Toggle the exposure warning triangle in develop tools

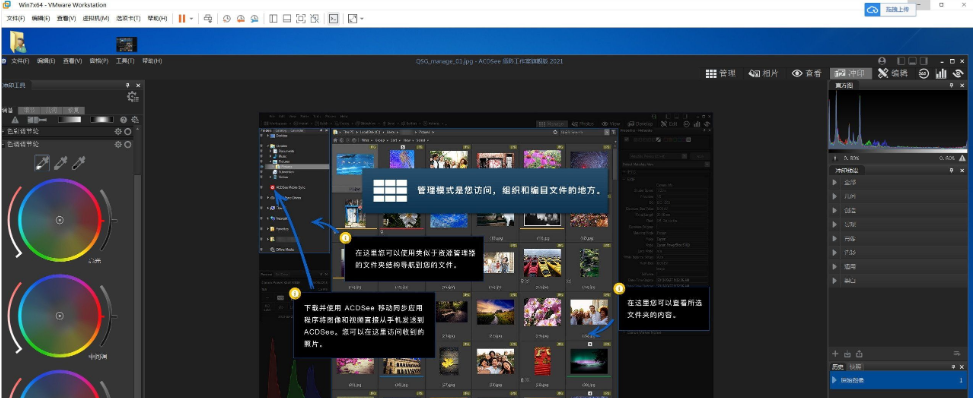16,119
